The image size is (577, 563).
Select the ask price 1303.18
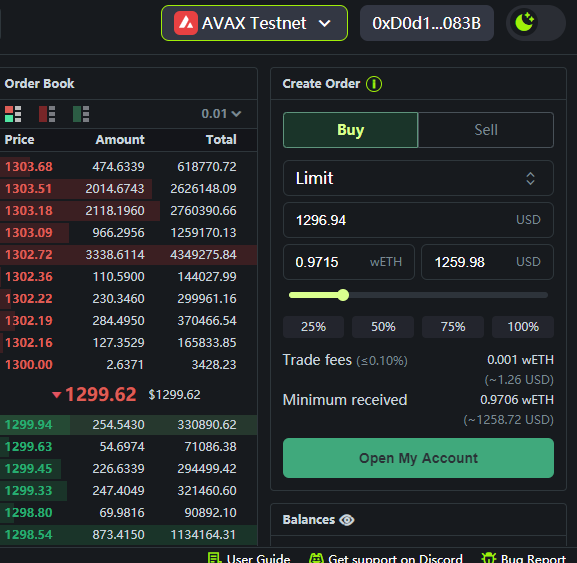coord(29,211)
